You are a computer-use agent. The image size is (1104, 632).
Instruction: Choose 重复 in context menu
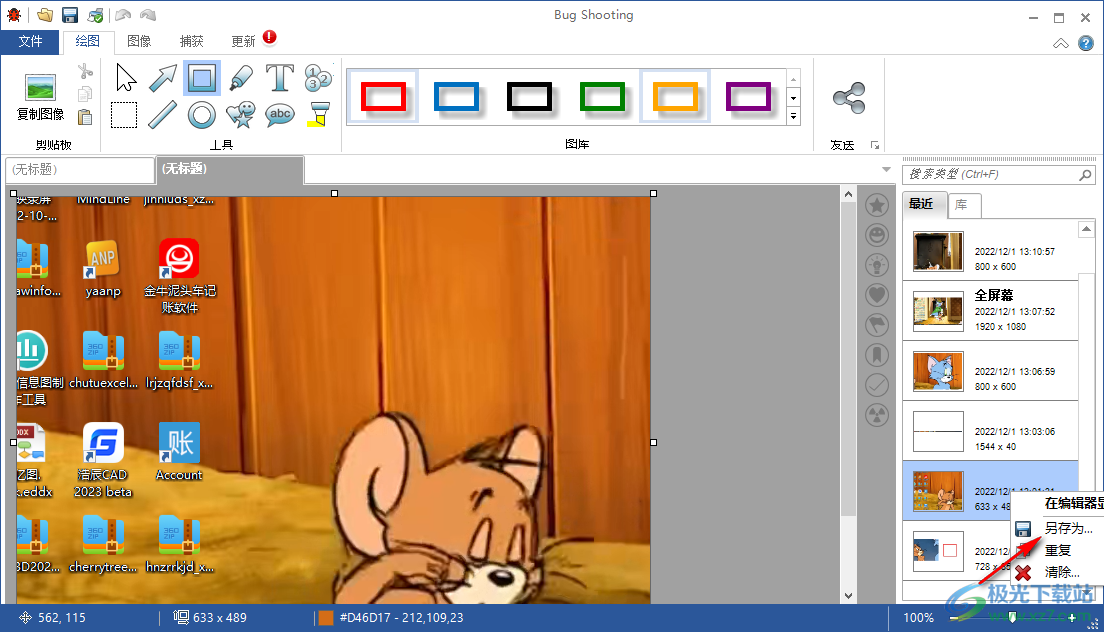[x=1058, y=550]
